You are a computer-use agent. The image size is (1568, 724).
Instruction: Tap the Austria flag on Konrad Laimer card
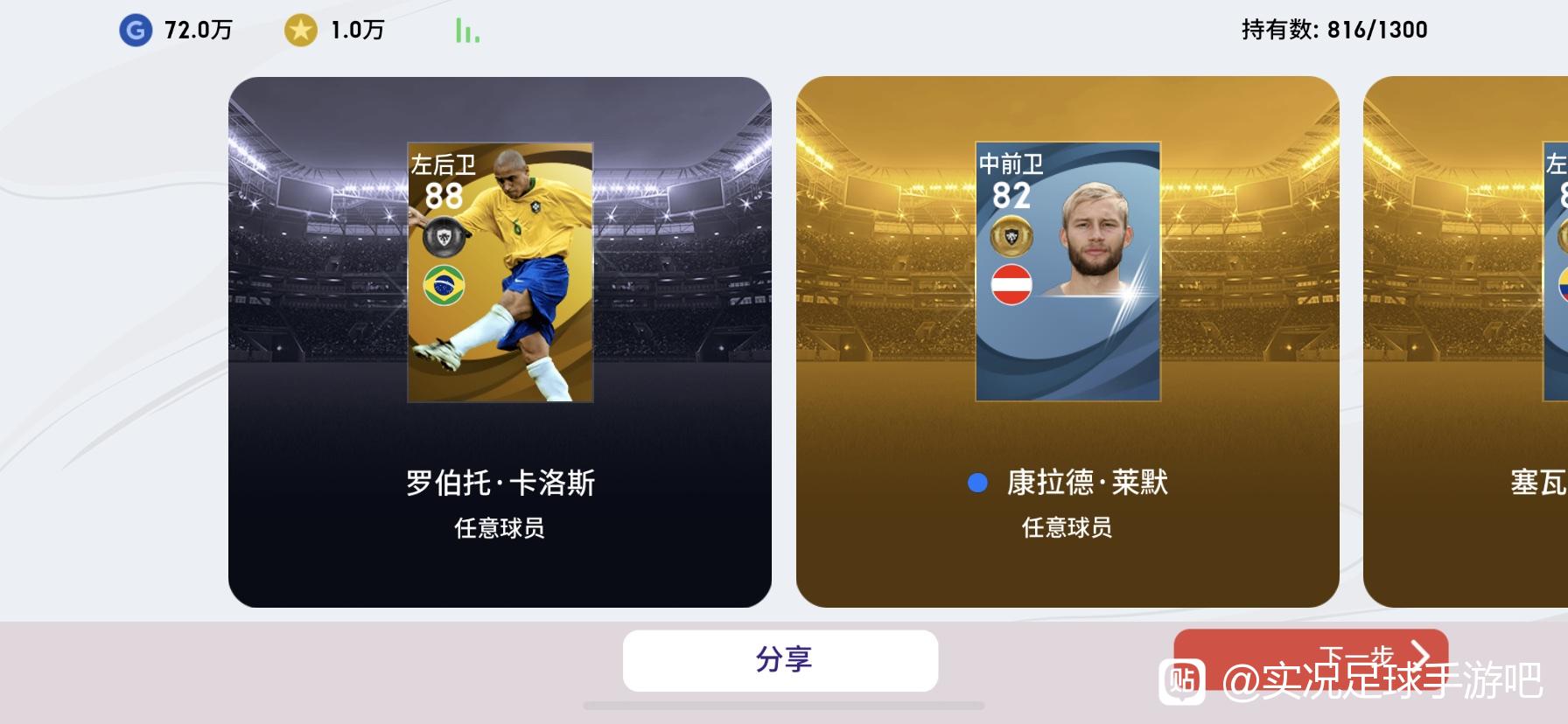point(1011,285)
